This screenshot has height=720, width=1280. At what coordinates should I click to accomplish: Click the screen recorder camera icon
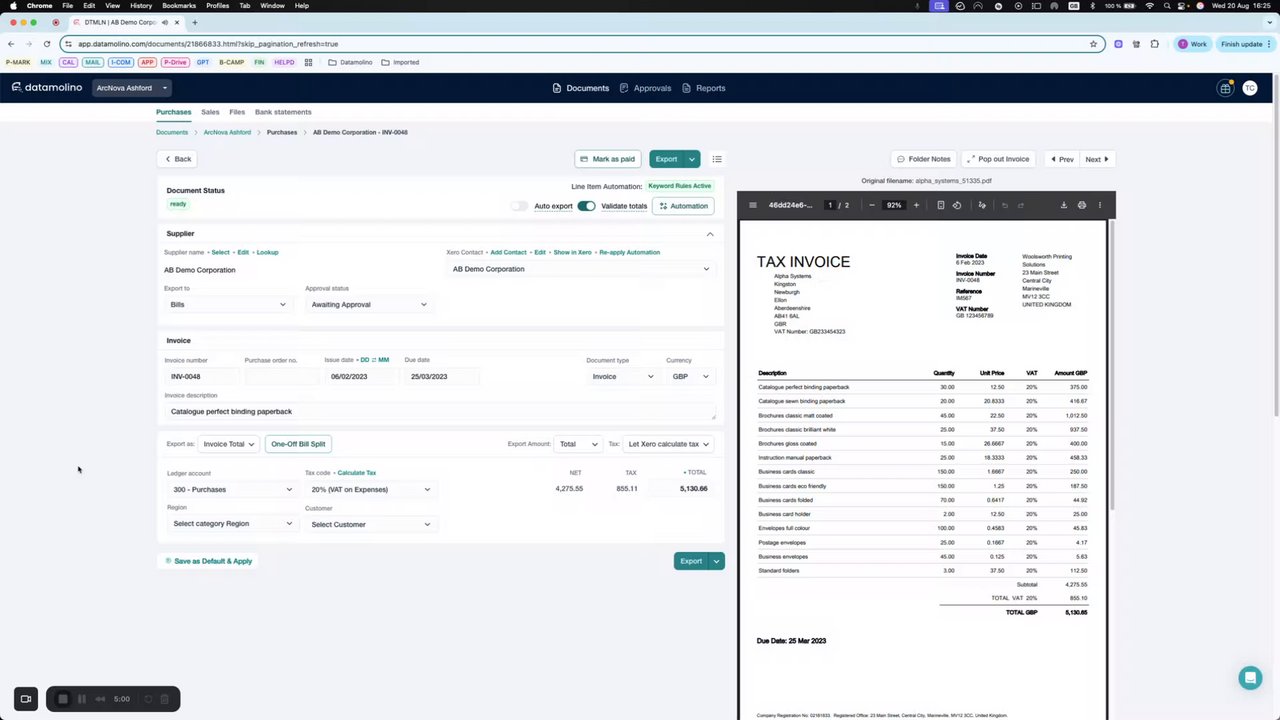[x=26, y=699]
